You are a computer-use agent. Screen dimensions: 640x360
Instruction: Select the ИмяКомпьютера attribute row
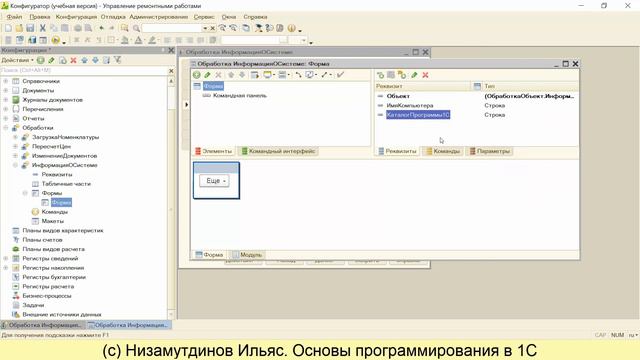click(x=476, y=105)
